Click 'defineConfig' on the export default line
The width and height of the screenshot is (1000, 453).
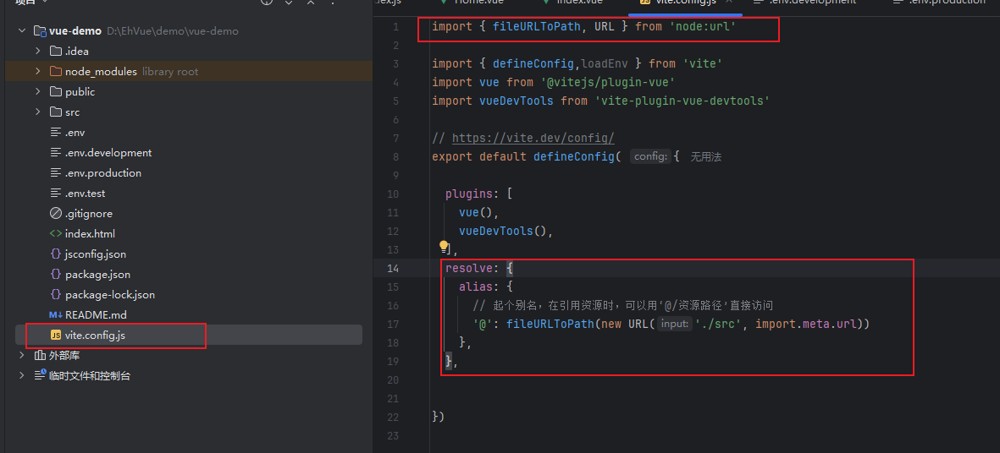(573, 157)
